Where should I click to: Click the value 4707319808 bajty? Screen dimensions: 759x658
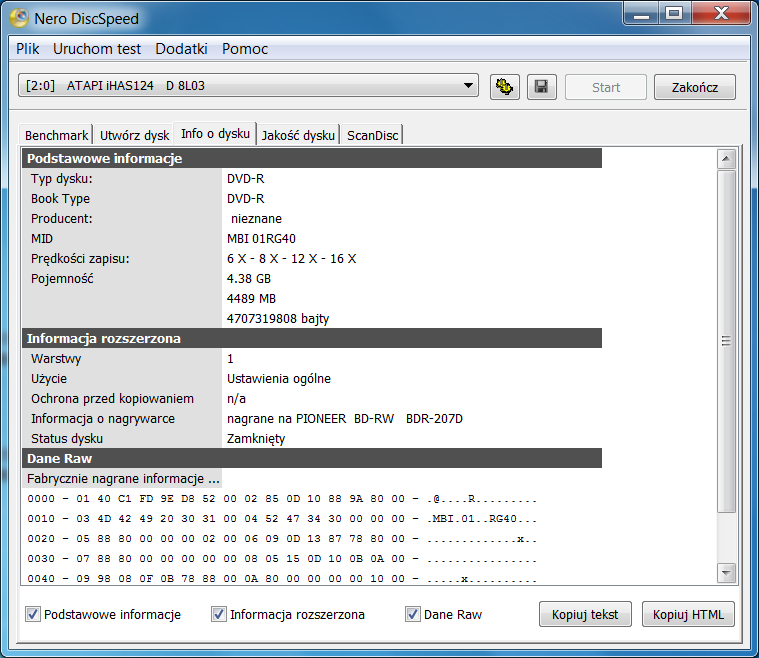[x=278, y=319]
